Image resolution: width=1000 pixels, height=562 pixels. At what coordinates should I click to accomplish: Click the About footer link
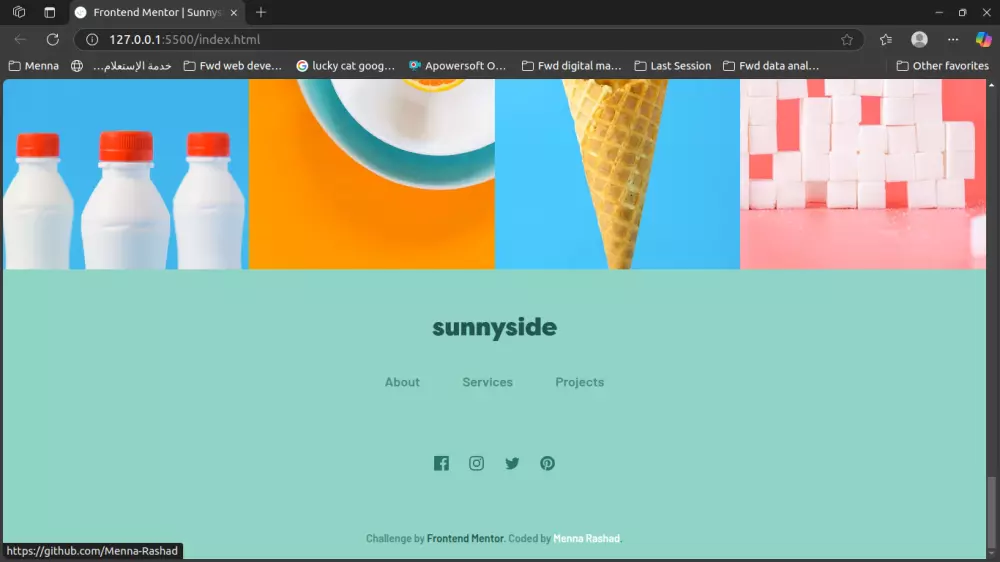402,382
